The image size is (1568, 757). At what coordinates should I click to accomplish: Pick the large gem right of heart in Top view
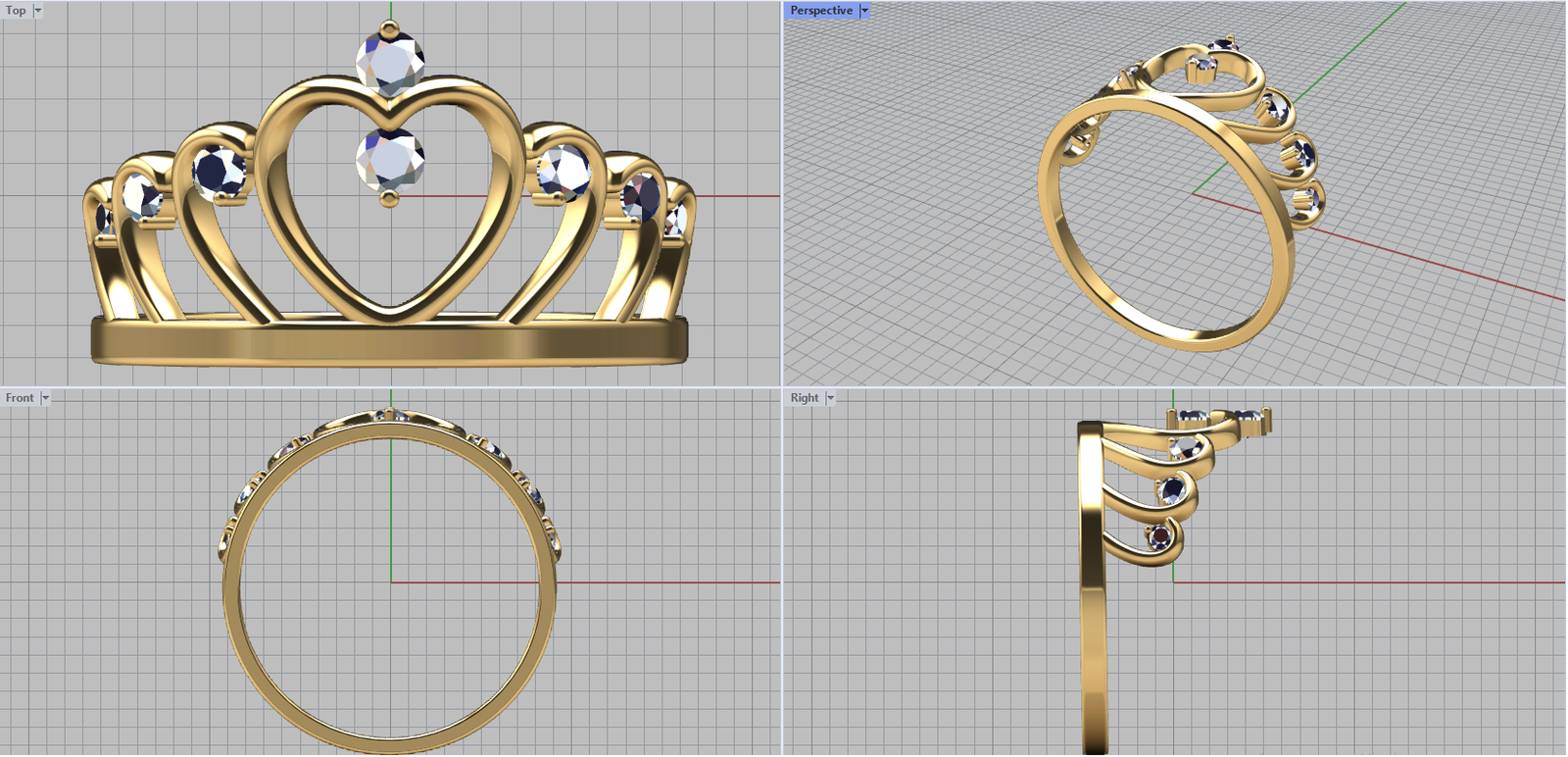point(563,172)
